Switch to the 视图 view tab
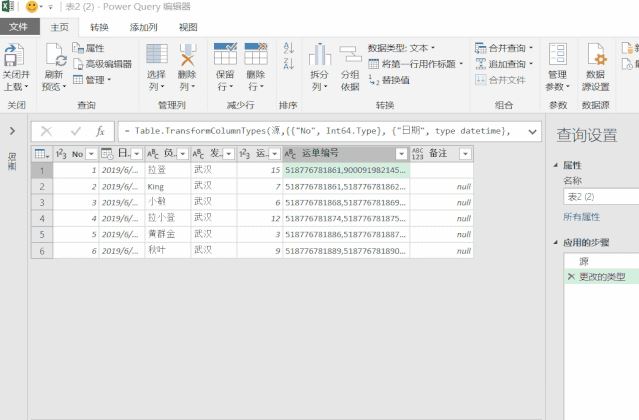Image resolution: width=639 pixels, height=420 pixels. click(188, 27)
